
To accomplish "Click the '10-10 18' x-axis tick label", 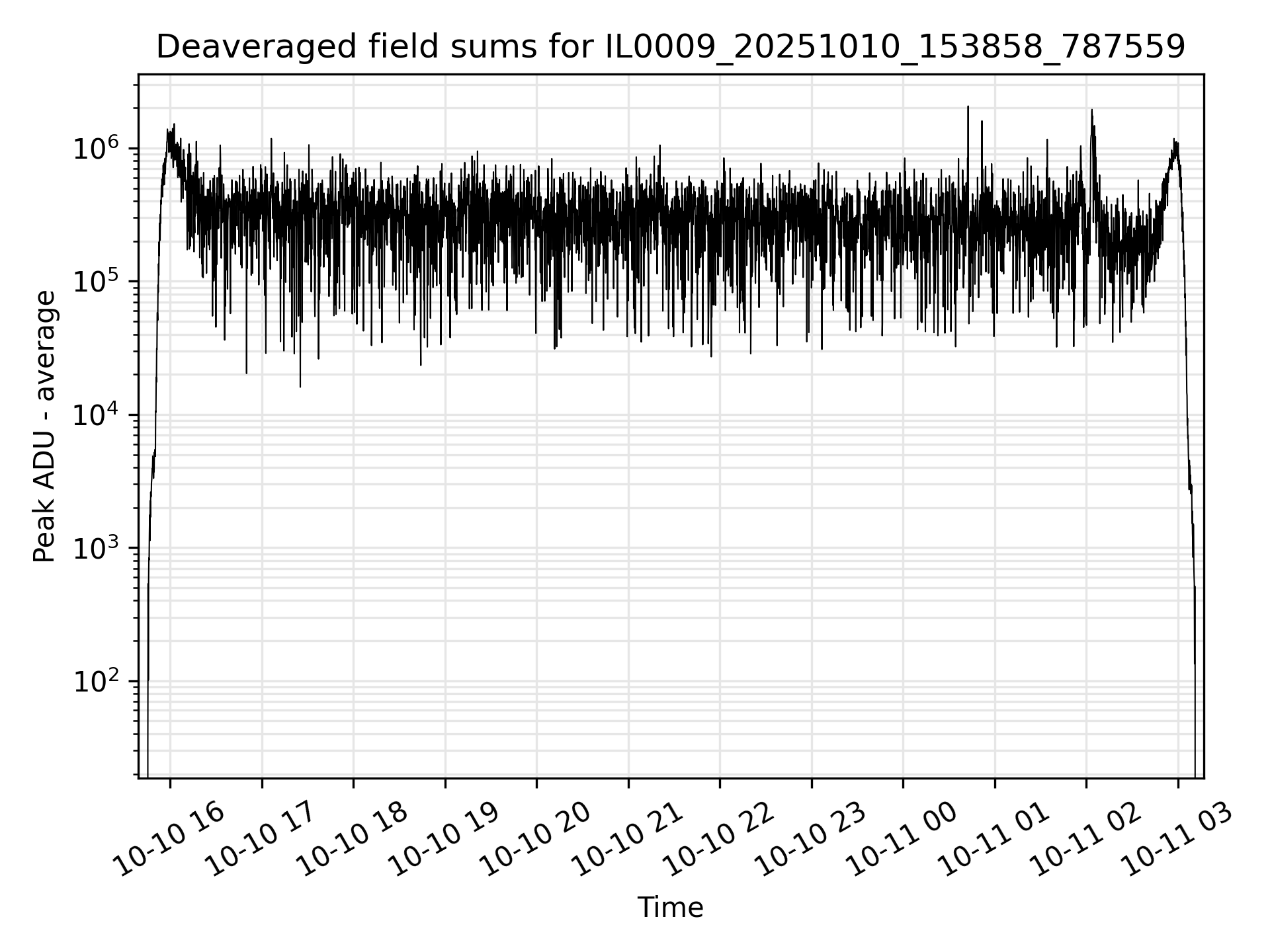I will [353, 840].
